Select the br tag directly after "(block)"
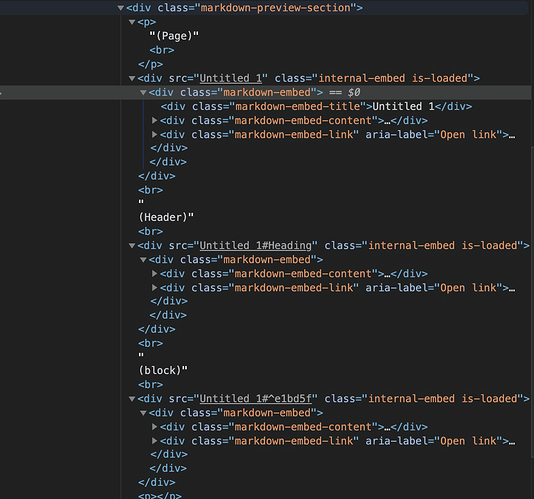The image size is (534, 499). pyautogui.click(x=151, y=385)
